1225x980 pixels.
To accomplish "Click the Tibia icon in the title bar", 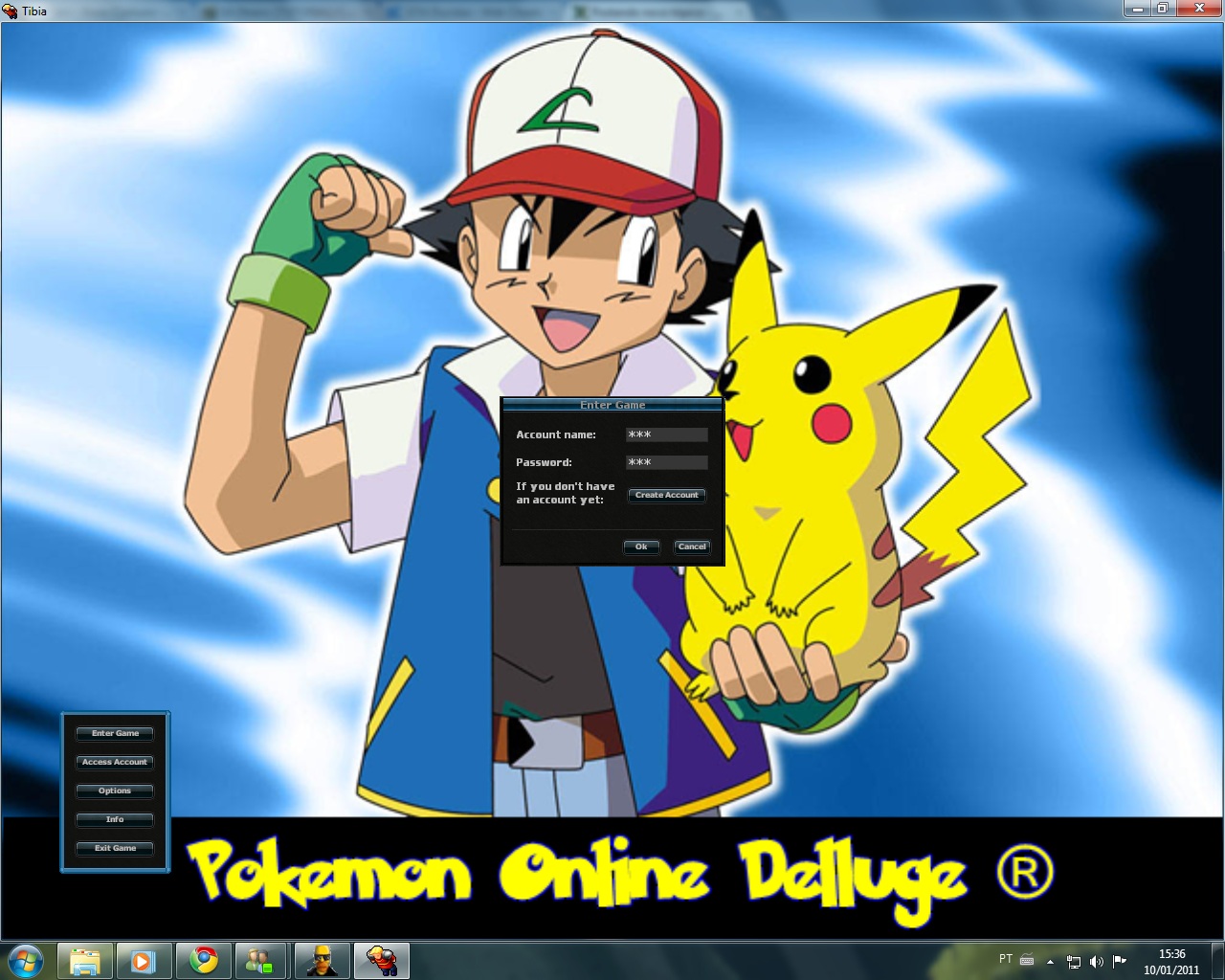I will pos(11,11).
